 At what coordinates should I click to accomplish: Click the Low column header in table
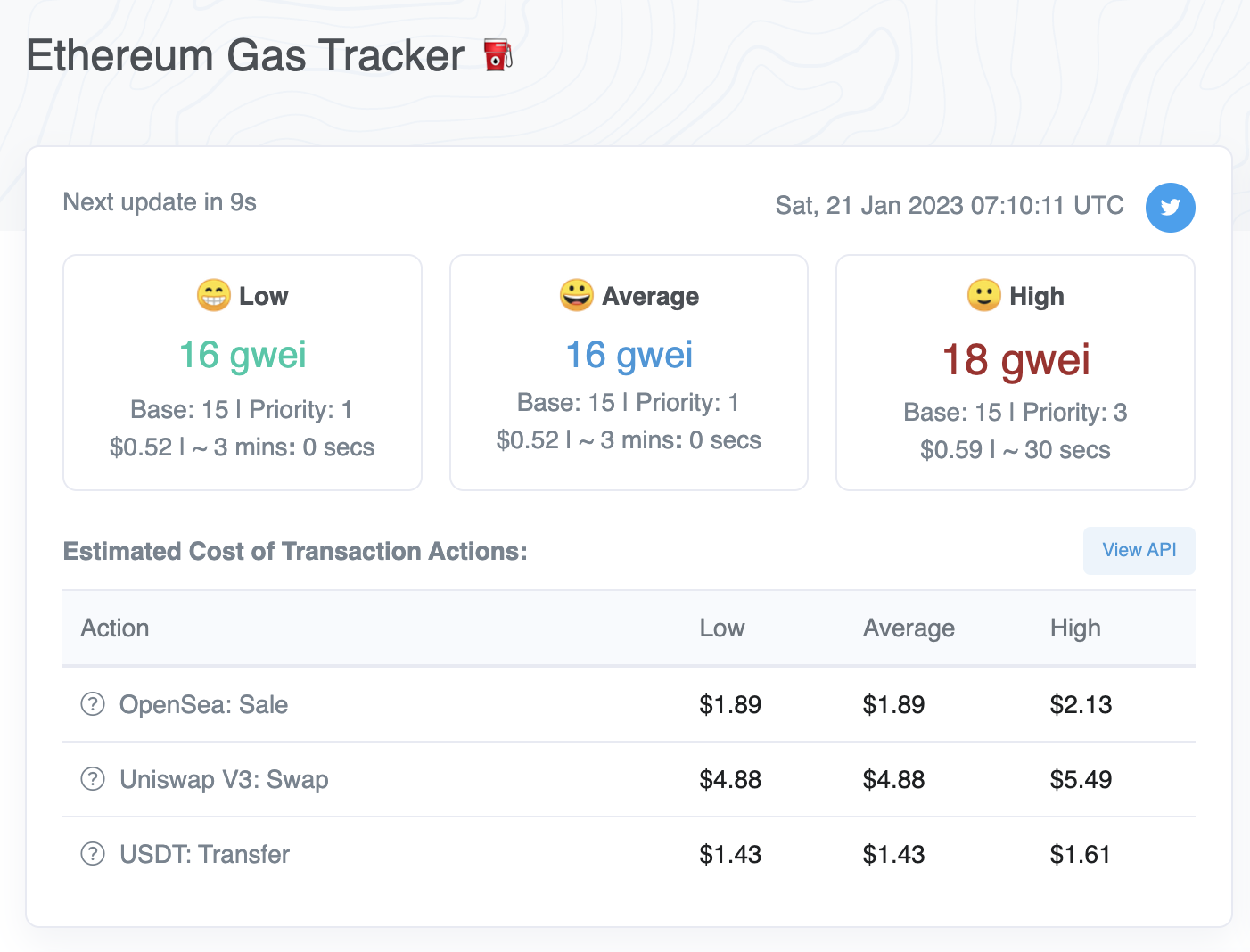[721, 628]
